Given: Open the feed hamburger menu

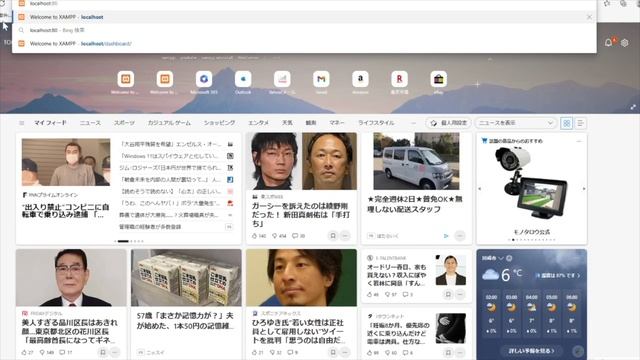Looking at the screenshot, I should coord(22,123).
